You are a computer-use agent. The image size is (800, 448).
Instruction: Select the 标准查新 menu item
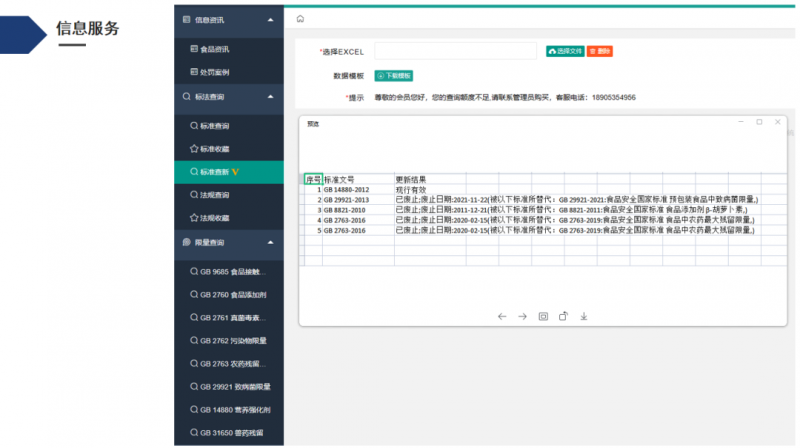click(229, 172)
